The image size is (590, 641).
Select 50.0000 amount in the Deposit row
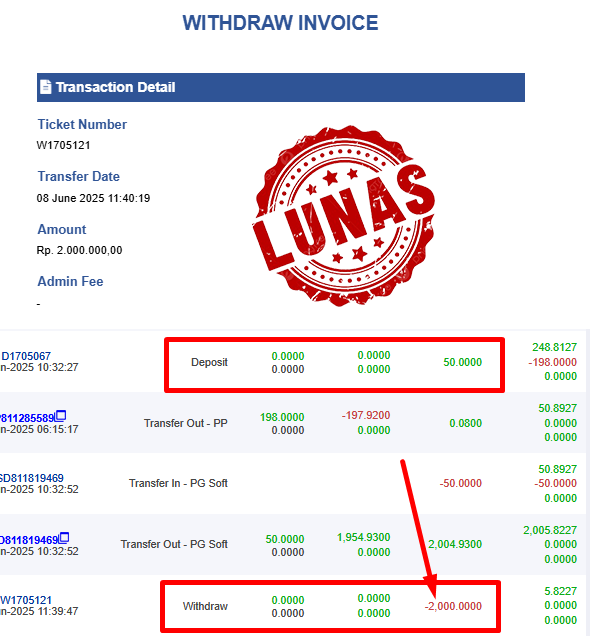pos(462,362)
